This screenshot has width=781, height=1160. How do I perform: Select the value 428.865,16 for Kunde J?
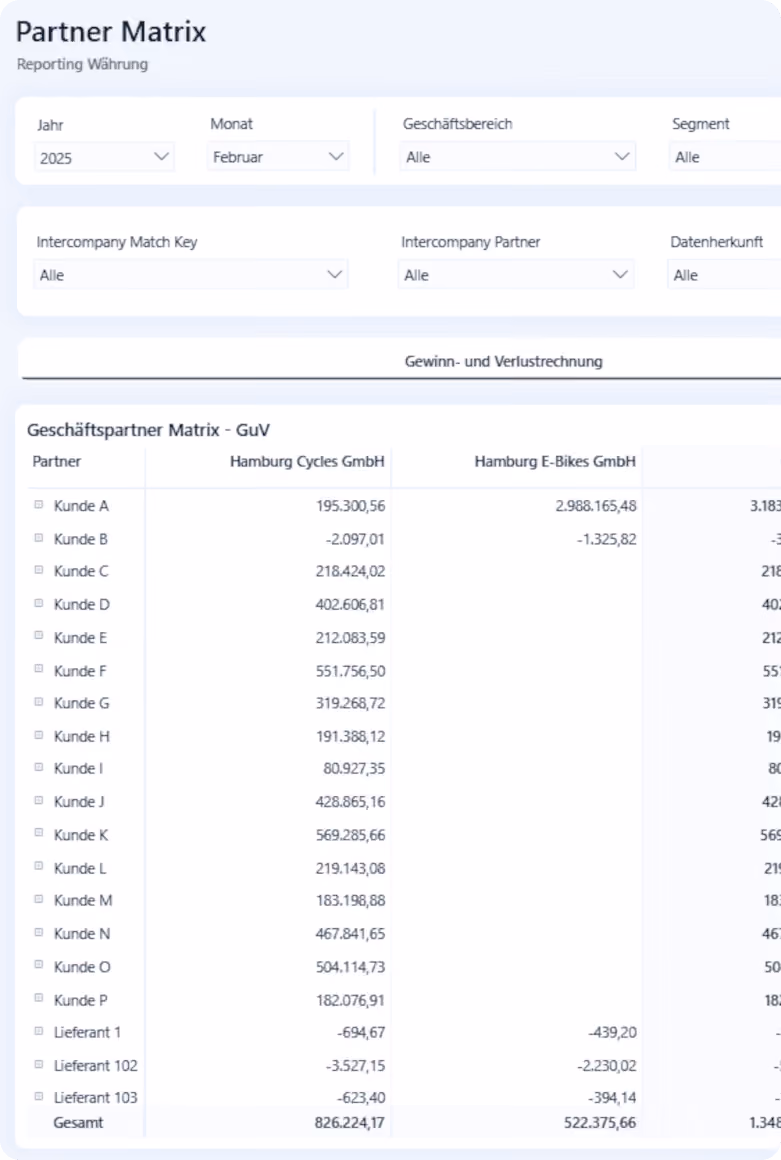click(351, 802)
